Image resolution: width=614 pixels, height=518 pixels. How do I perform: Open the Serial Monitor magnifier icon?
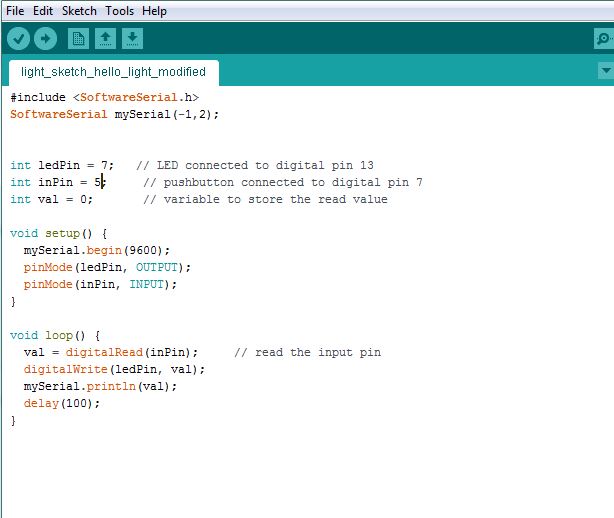click(603, 38)
